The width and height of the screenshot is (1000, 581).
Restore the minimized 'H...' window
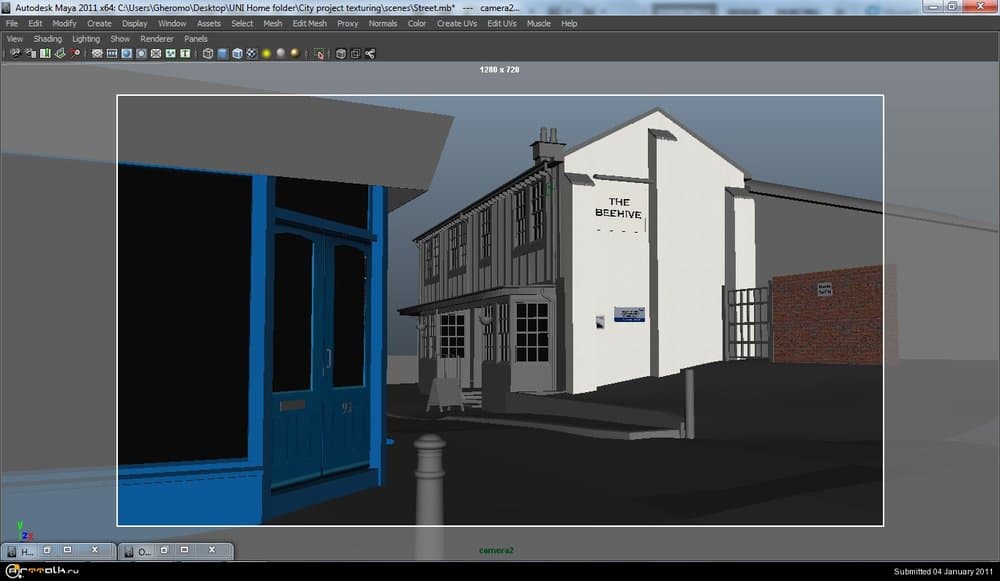click(47, 550)
